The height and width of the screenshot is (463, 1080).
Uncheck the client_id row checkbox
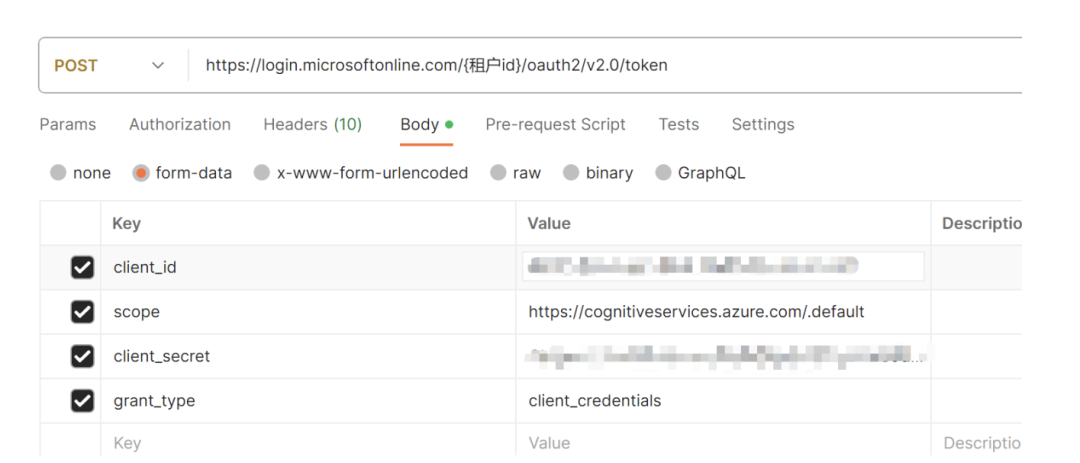(x=83, y=268)
